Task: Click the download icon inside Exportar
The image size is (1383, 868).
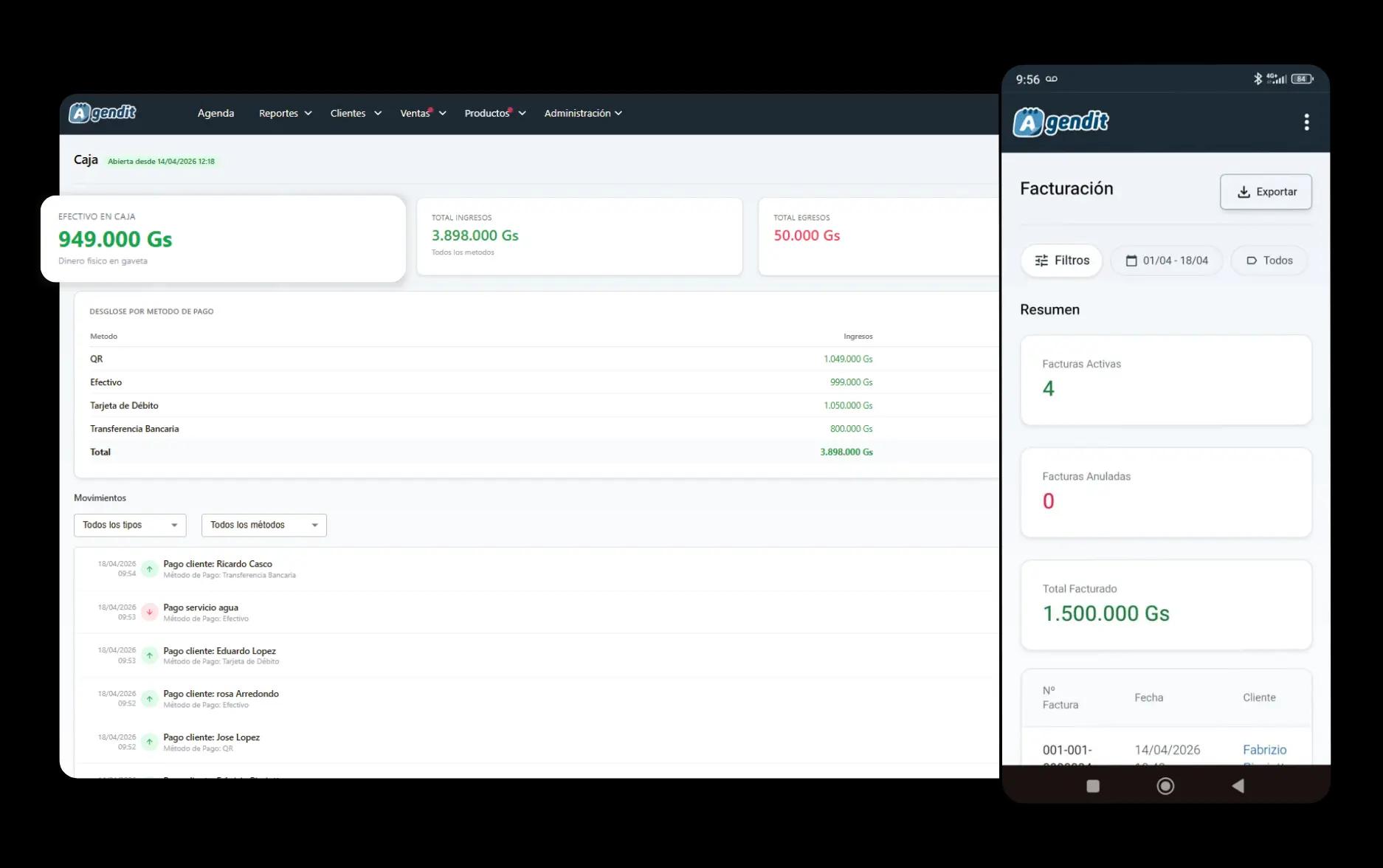Action: pos(1243,191)
